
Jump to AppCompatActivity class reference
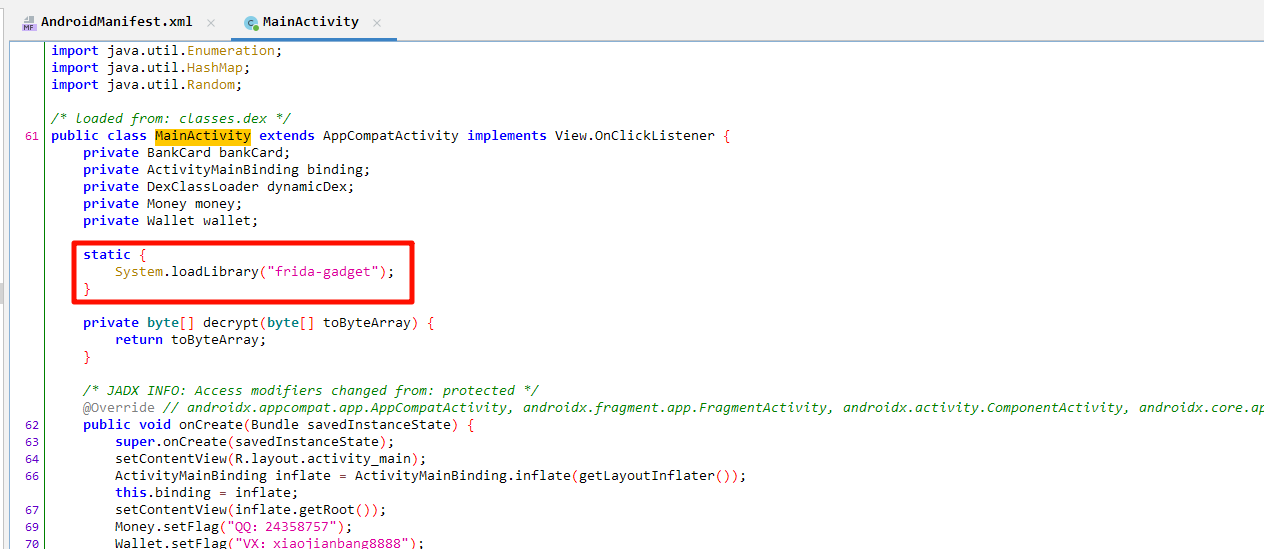[x=390, y=136]
